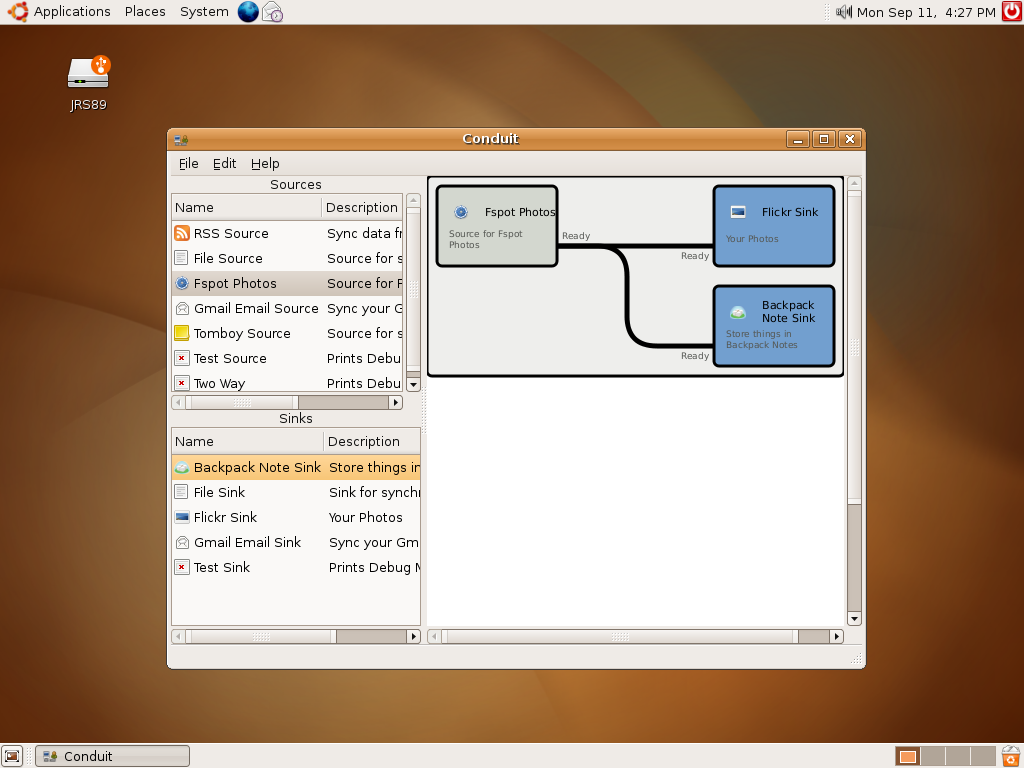This screenshot has height=768, width=1024.
Task: Sort Sources by the Description column header
Action: (x=362, y=208)
